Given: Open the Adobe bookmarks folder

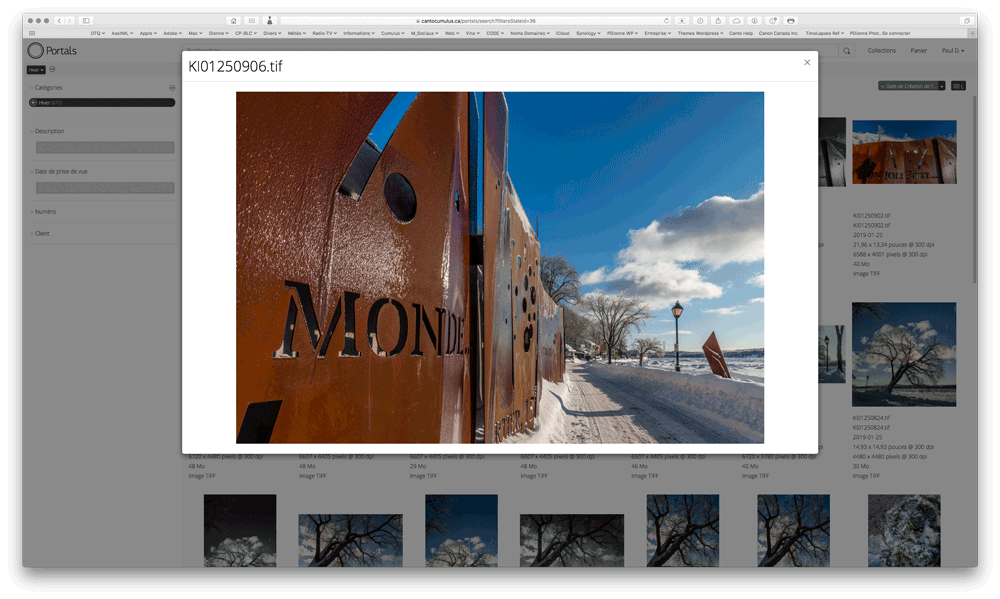Looking at the screenshot, I should point(172,33).
